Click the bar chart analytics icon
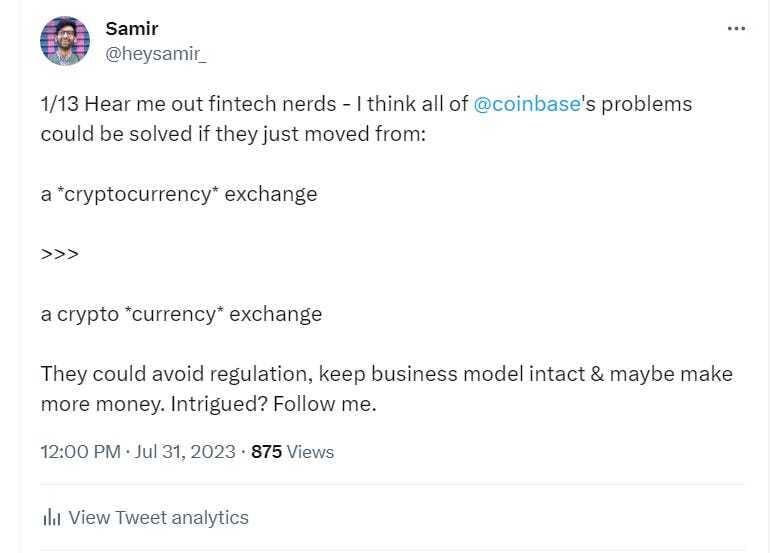The width and height of the screenshot is (770, 553). (x=52, y=517)
